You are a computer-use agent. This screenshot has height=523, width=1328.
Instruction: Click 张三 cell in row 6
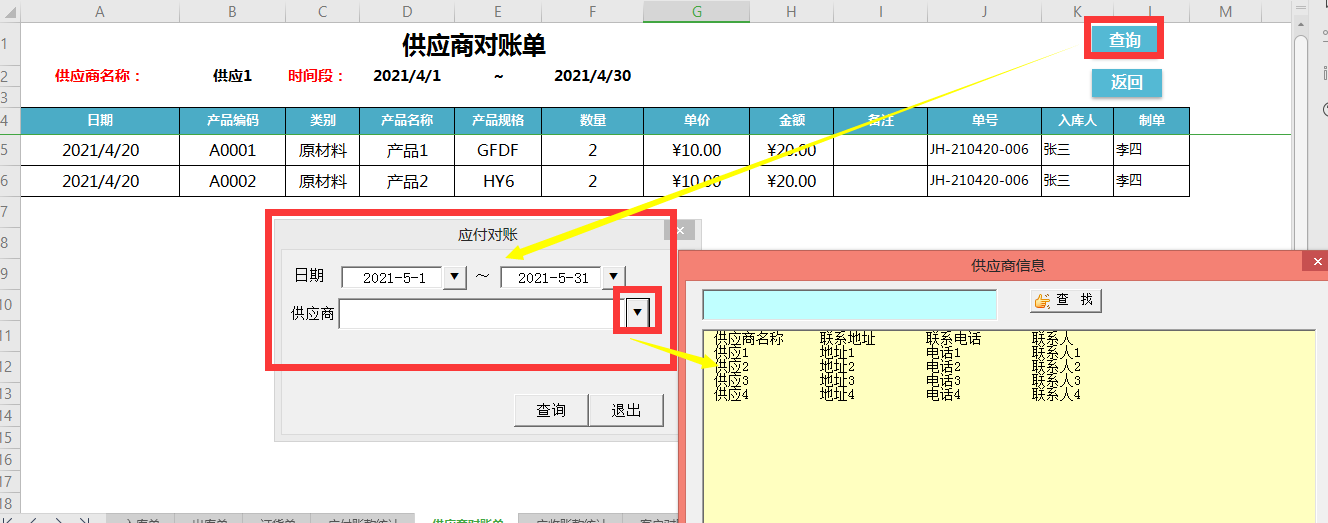[x=1077, y=181]
